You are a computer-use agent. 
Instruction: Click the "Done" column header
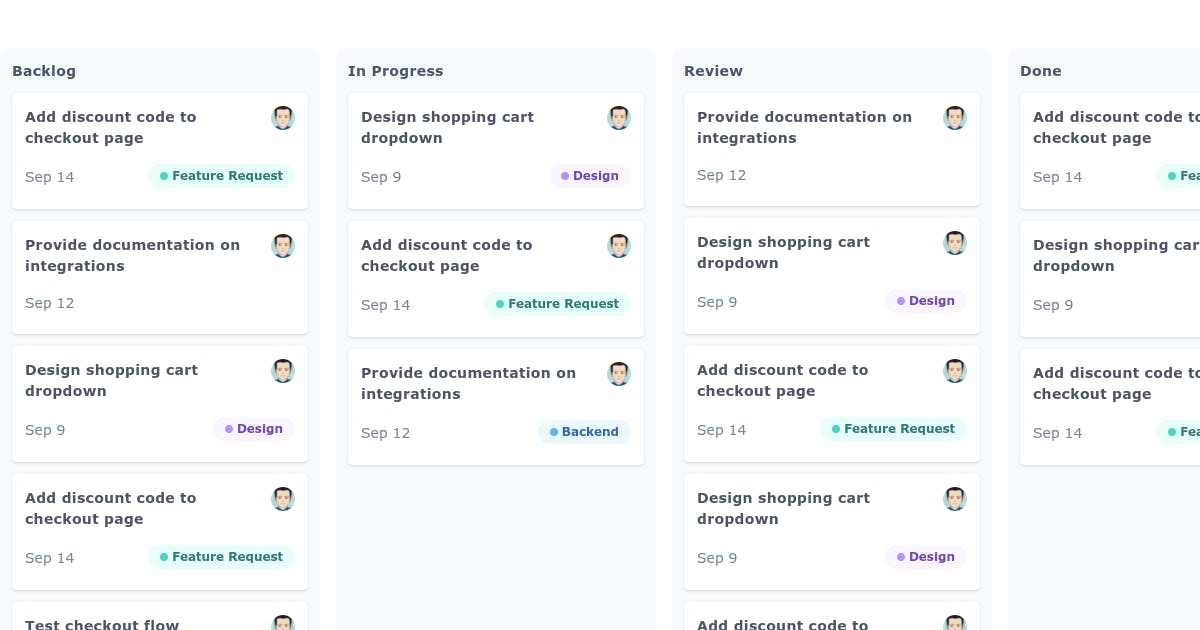1040,71
